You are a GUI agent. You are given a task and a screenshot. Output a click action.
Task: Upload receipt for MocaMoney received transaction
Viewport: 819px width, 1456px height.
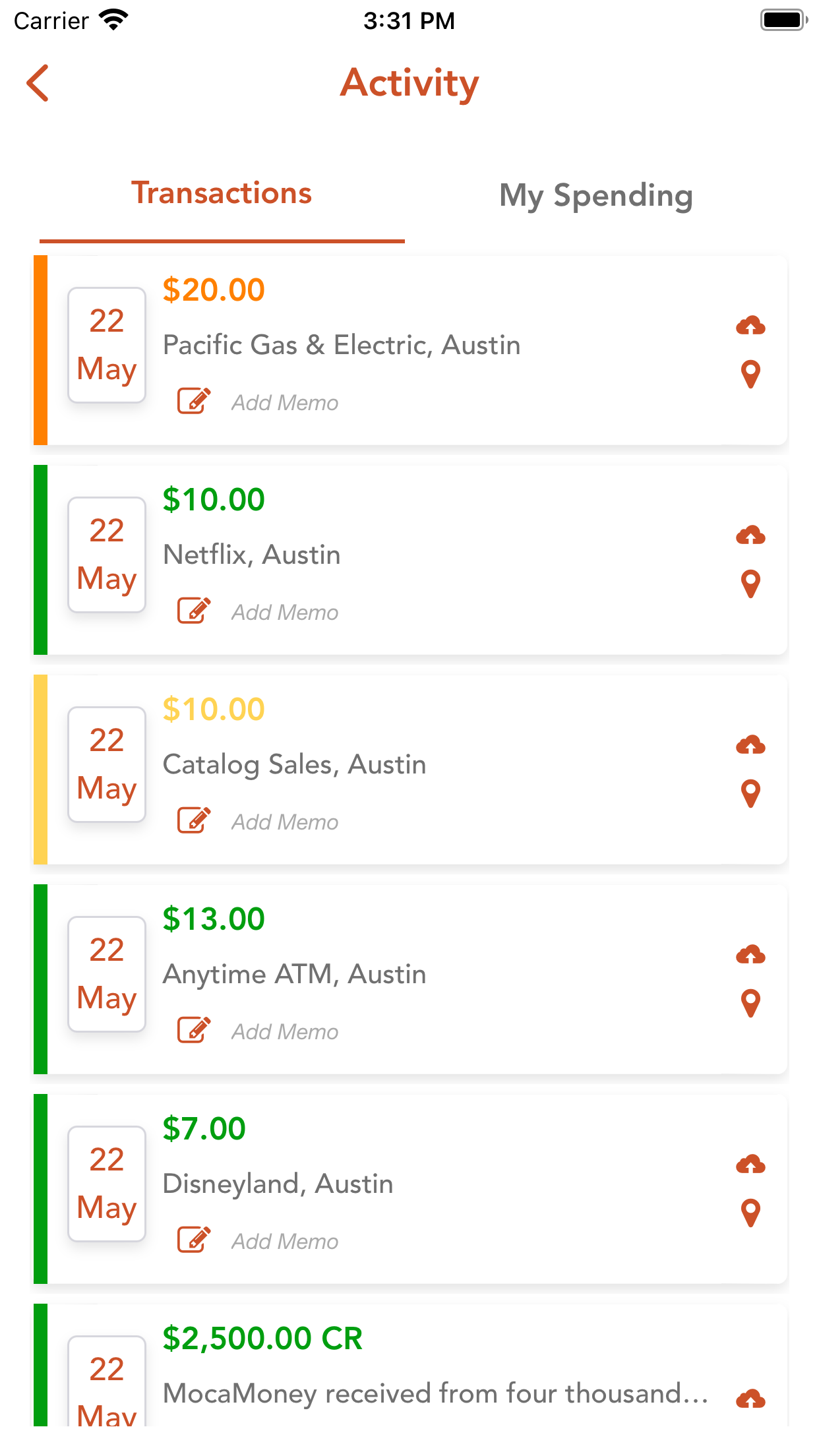750,1399
